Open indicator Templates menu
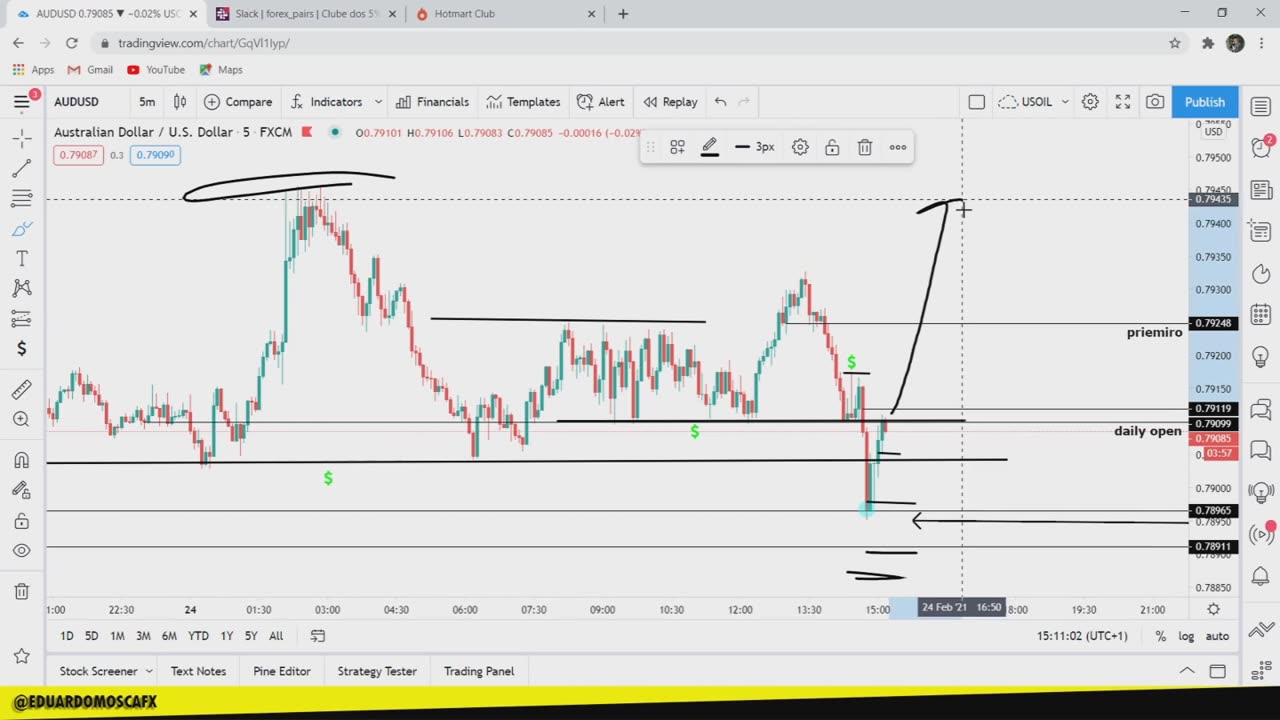 523,102
